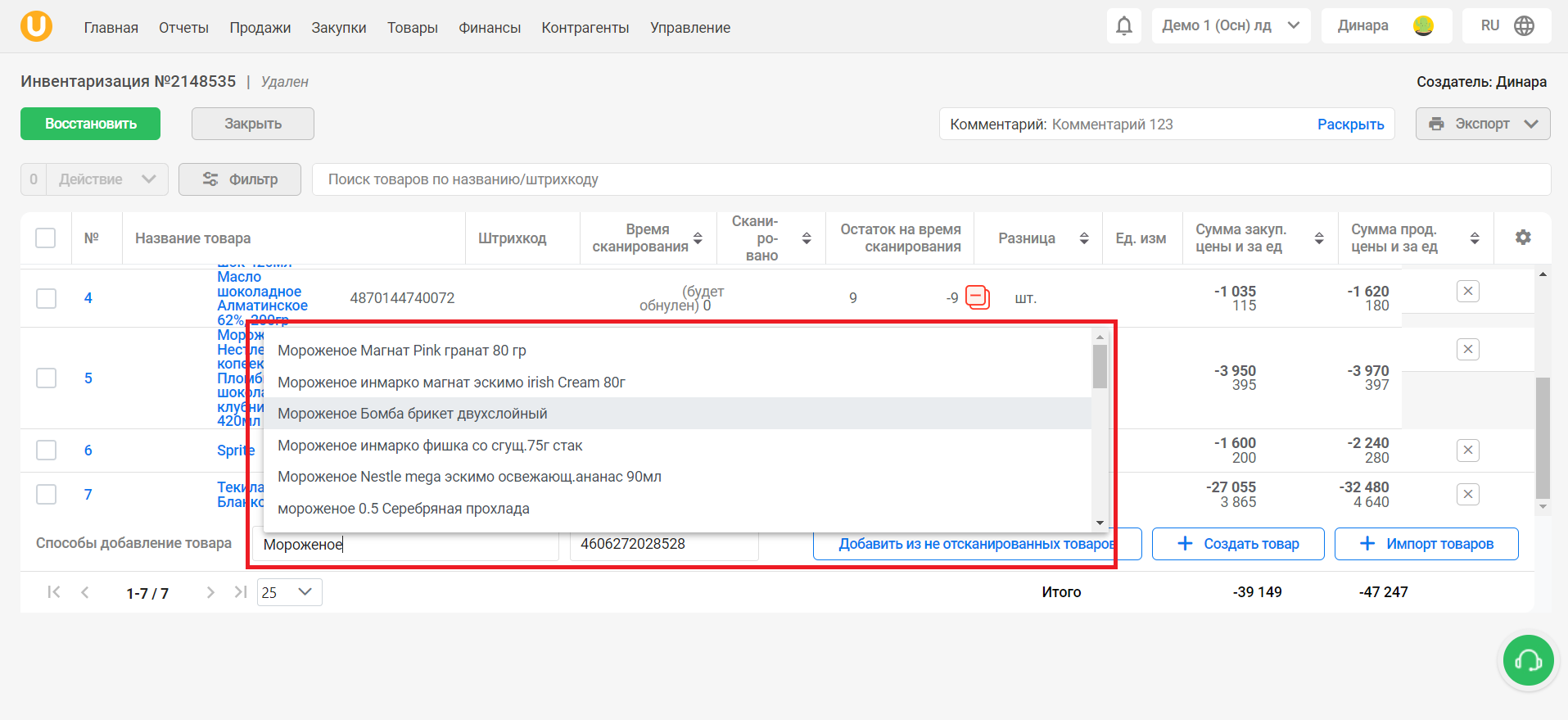Viewport: 1568px width, 720px height.
Task: Click Добавить из не отсканированных товаров
Action: coord(977,544)
